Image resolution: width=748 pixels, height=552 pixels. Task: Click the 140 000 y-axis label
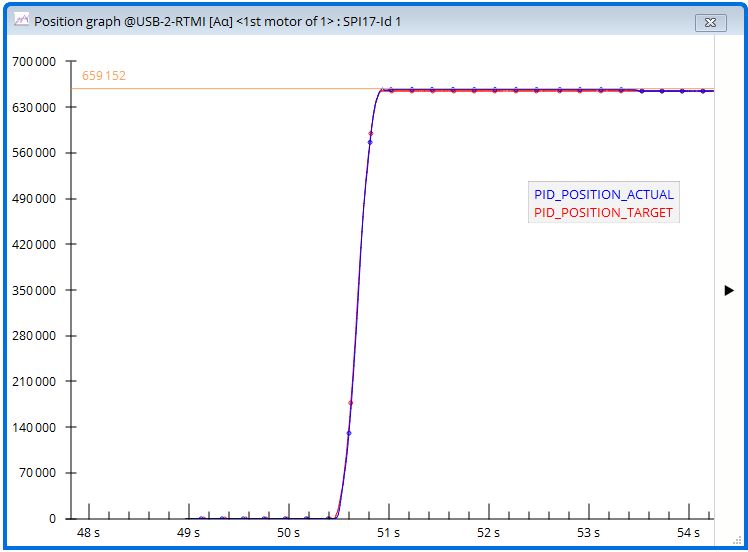pyautogui.click(x=34, y=427)
